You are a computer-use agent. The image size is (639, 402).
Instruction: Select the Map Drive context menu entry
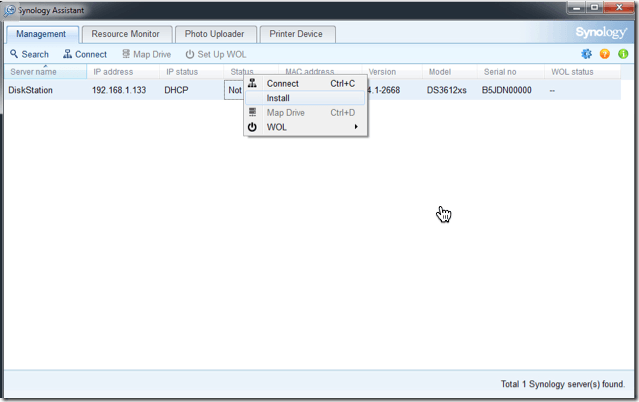305,113
